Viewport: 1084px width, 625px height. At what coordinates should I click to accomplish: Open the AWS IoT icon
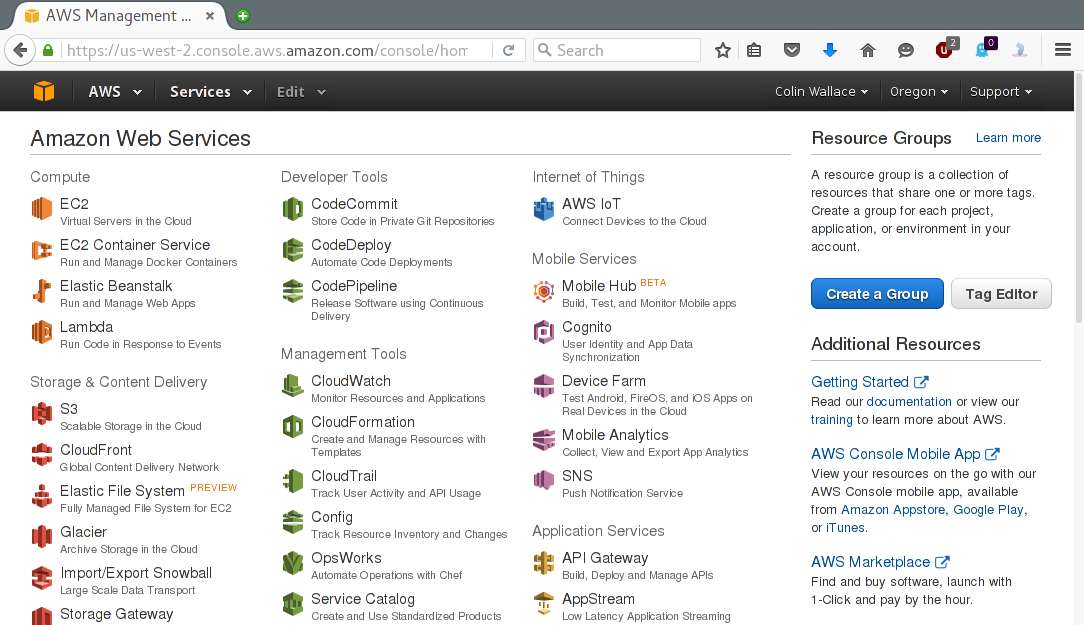(544, 208)
